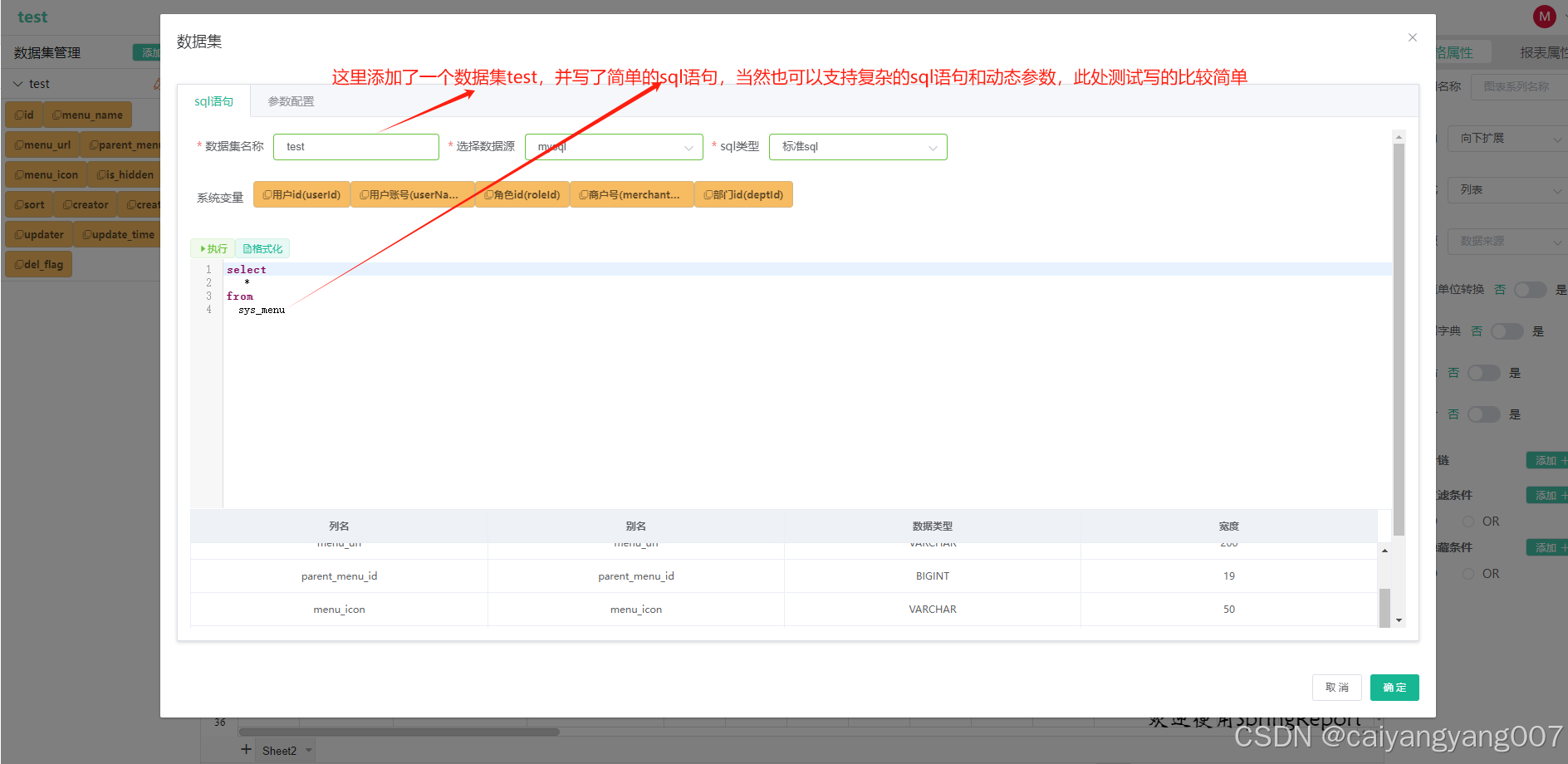The image size is (1568, 764).
Task: Collapse the test dataset tree node
Action: 17,83
